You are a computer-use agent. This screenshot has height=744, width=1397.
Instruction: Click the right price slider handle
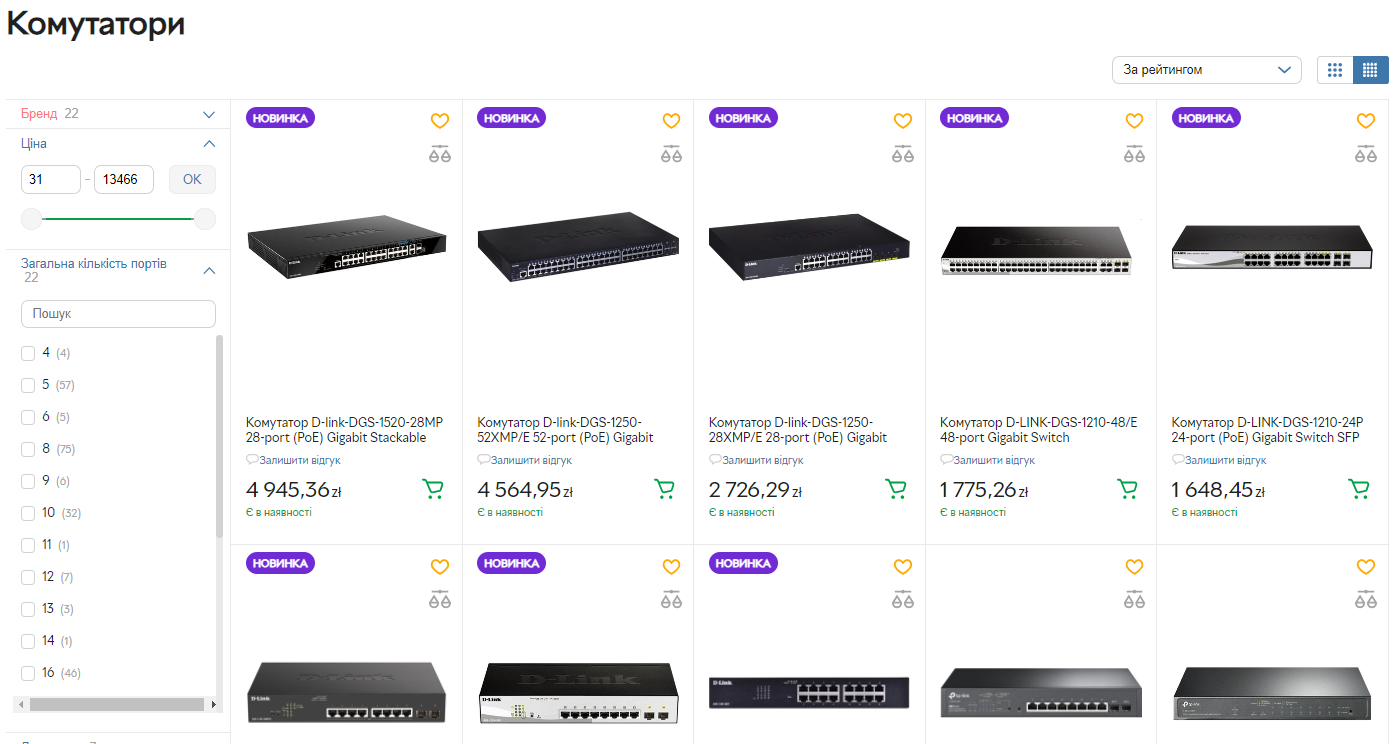tap(205, 219)
